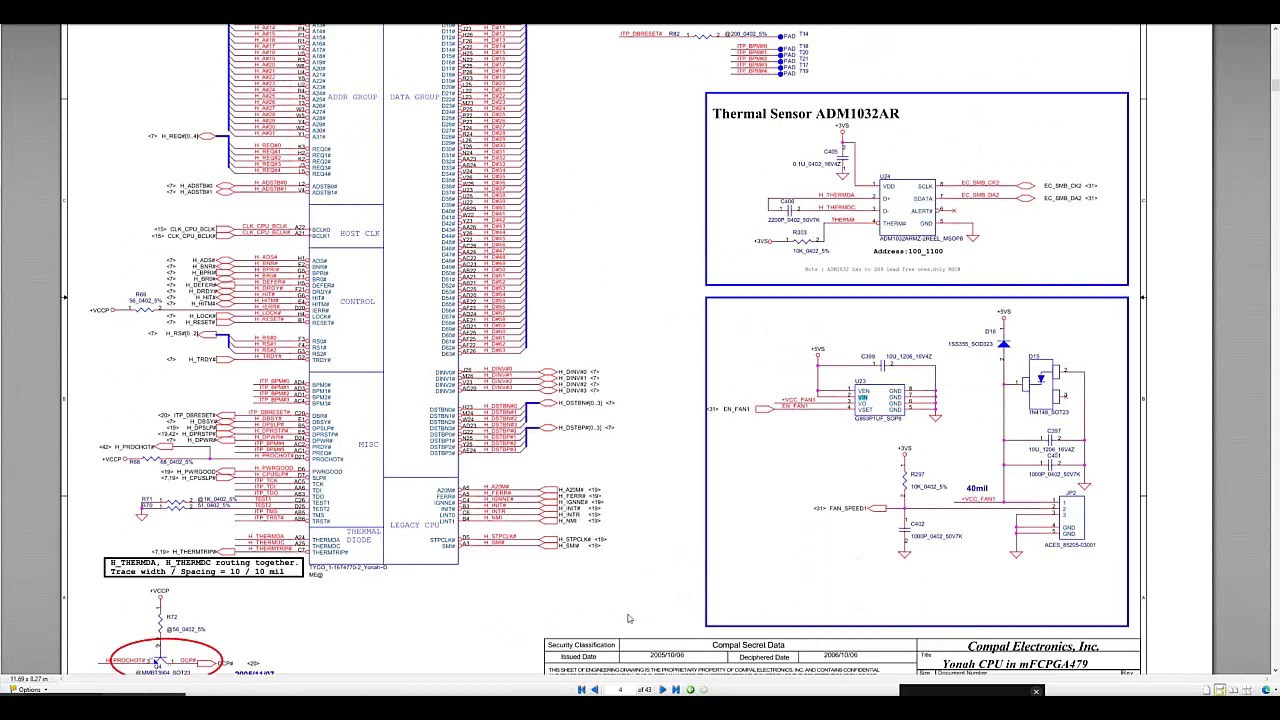This screenshot has height=720, width=1280.
Task: Close the black overlay bar with X
Action: (1036, 691)
